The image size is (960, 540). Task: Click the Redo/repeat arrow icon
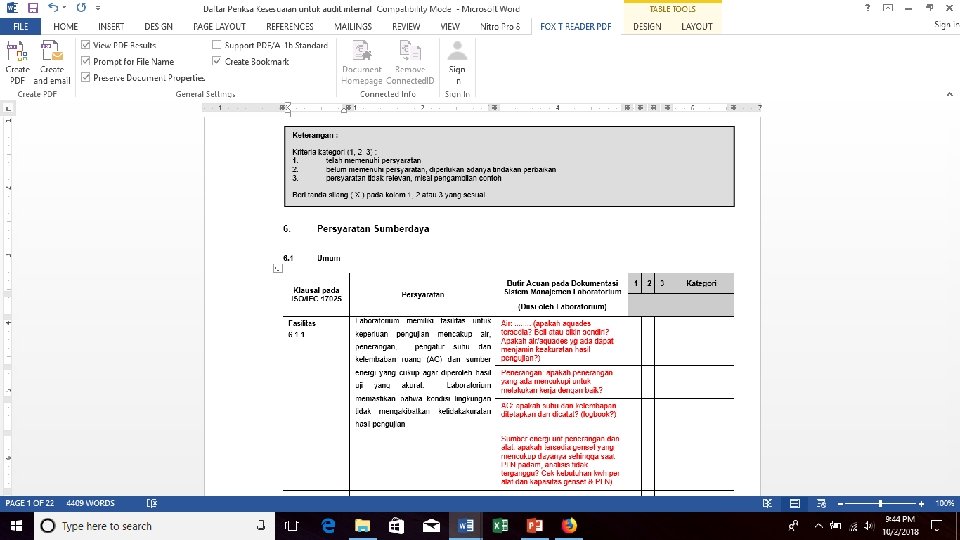pos(81,8)
